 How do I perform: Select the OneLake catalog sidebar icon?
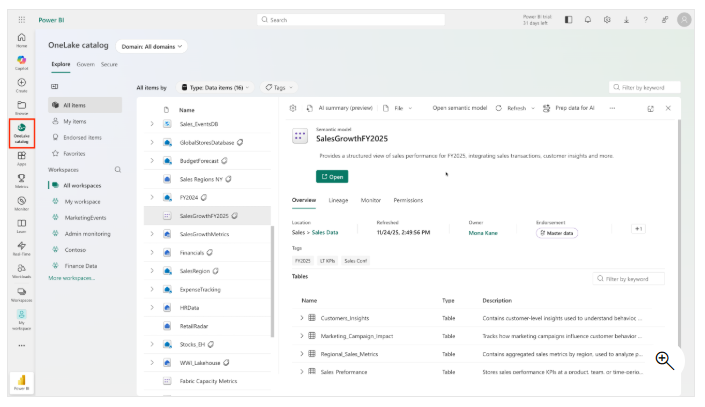click(22, 133)
